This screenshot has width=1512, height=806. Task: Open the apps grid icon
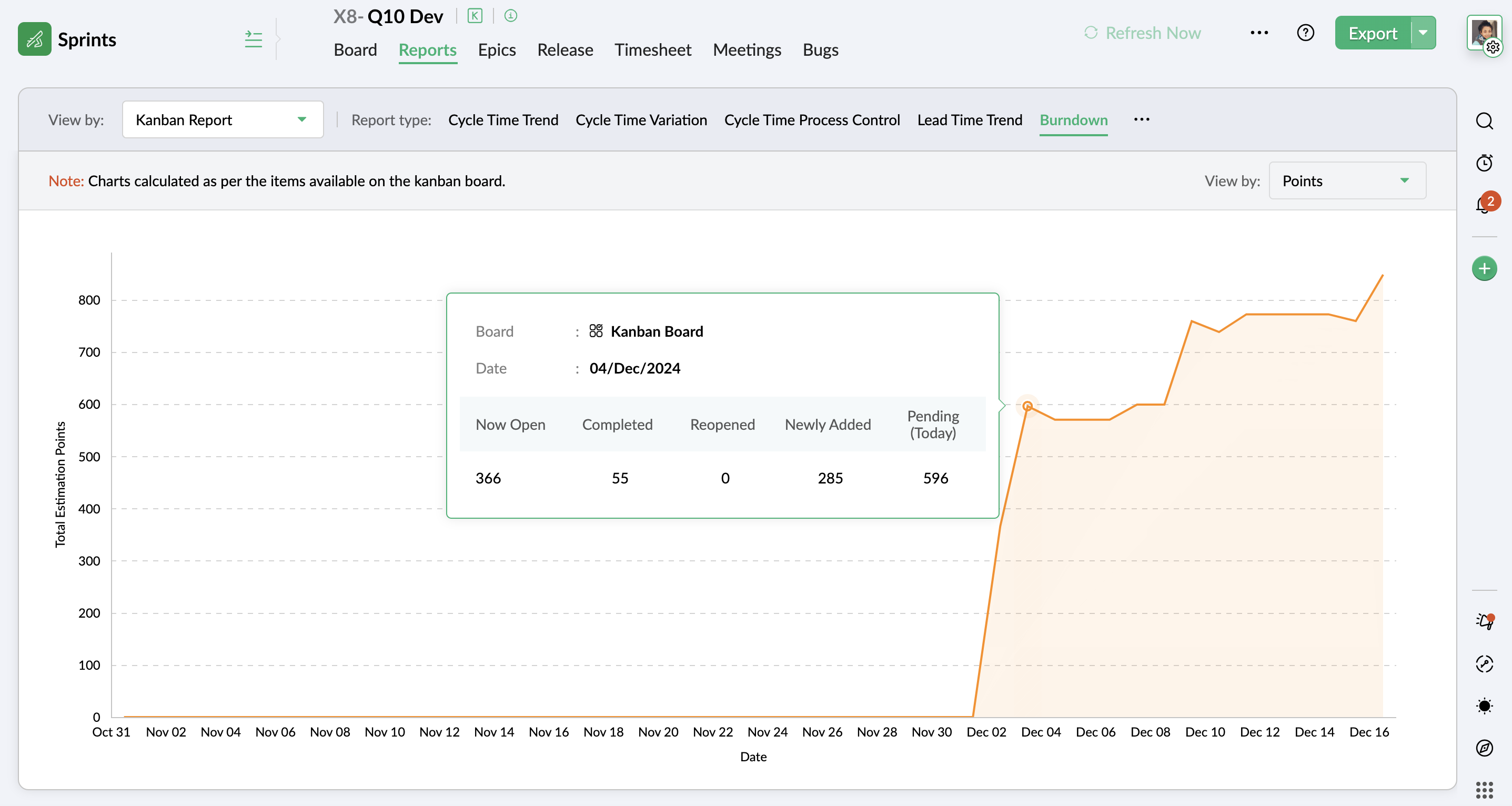[1484, 790]
